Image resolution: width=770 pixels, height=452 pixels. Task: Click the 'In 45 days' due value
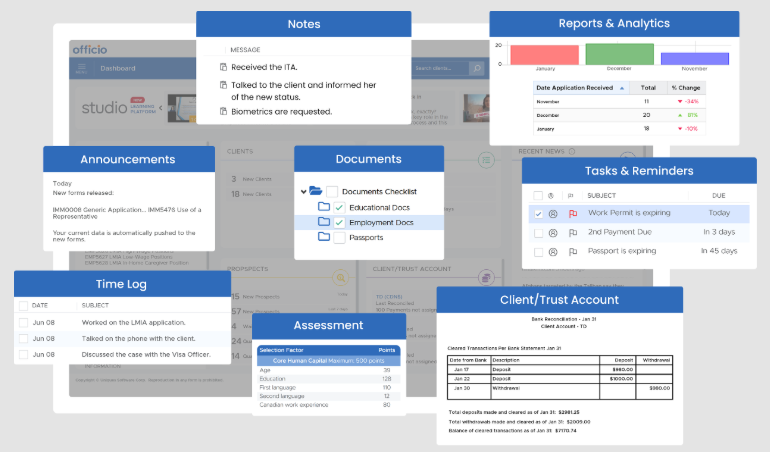coord(718,251)
